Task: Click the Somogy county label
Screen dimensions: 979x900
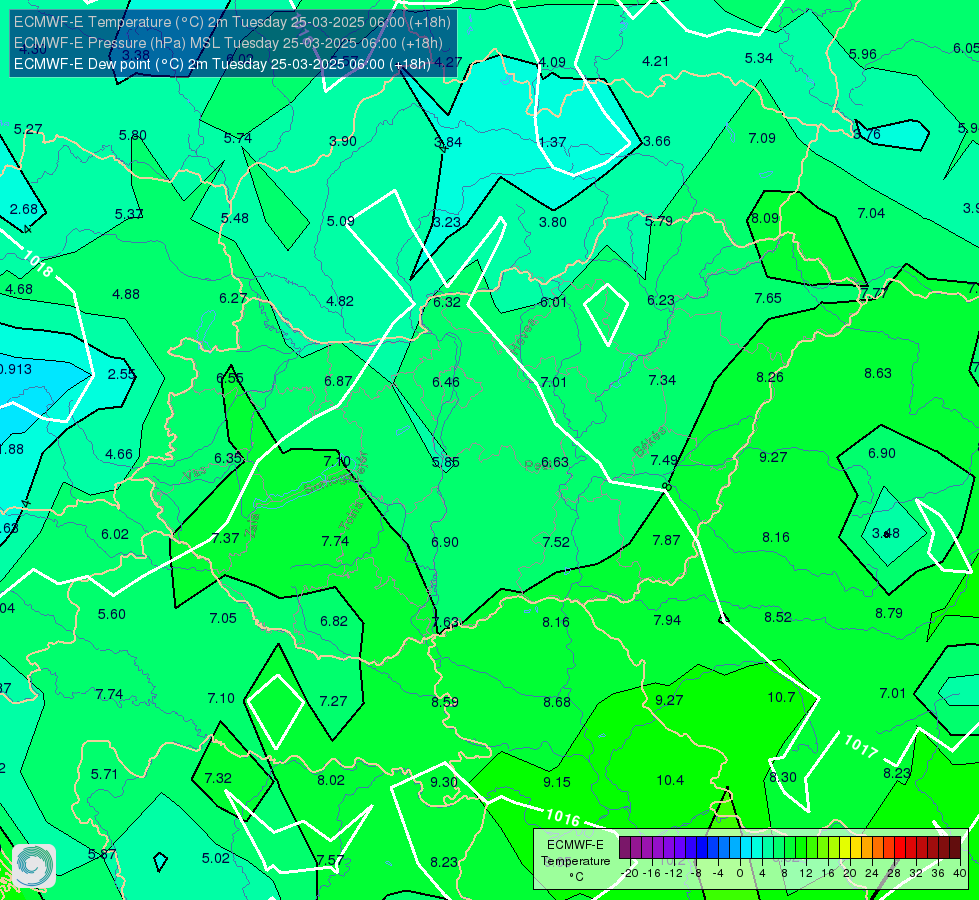Action: [328, 482]
